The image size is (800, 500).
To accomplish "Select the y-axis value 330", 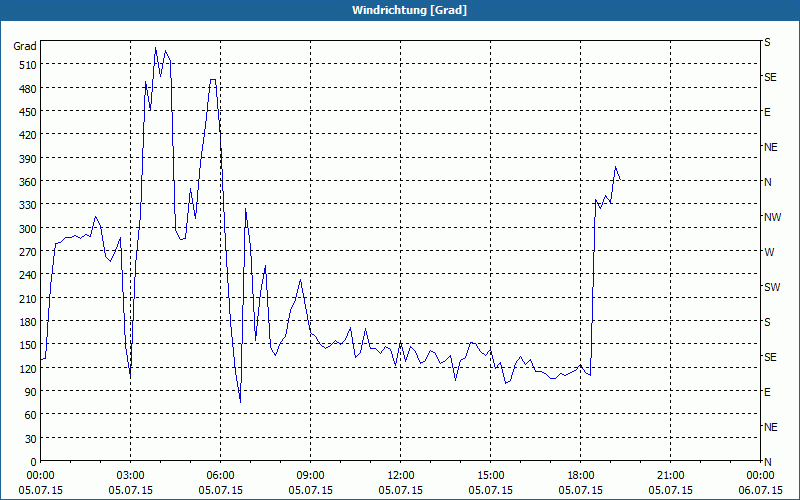I will (x=28, y=205).
